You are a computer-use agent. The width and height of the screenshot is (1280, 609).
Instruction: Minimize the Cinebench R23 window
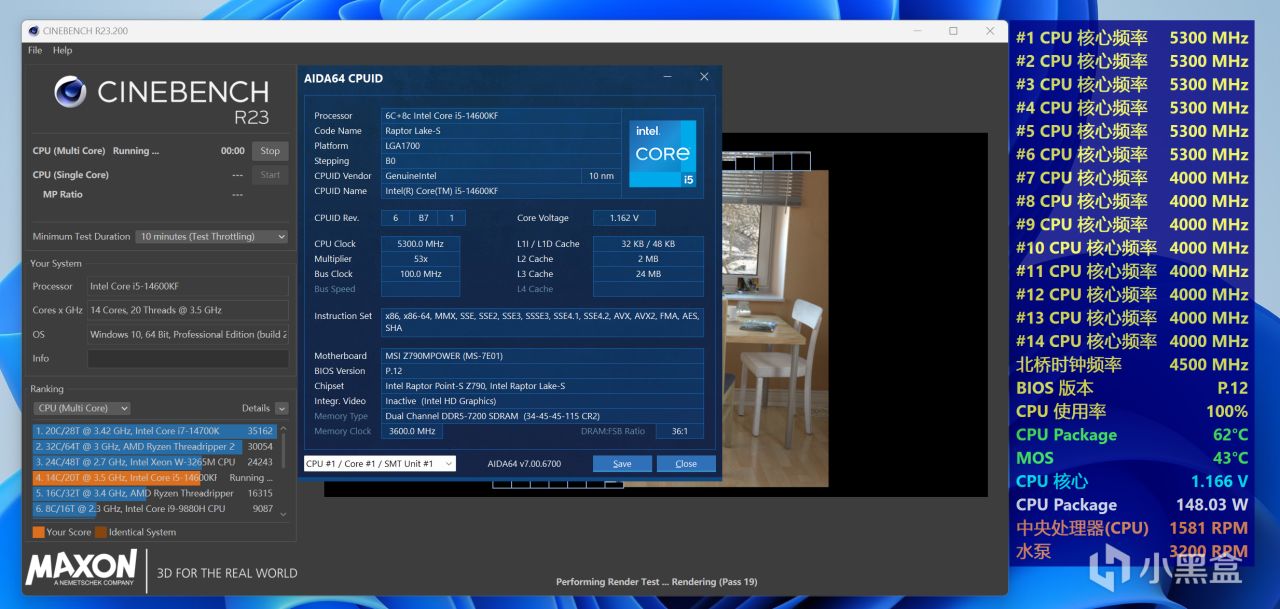917,31
